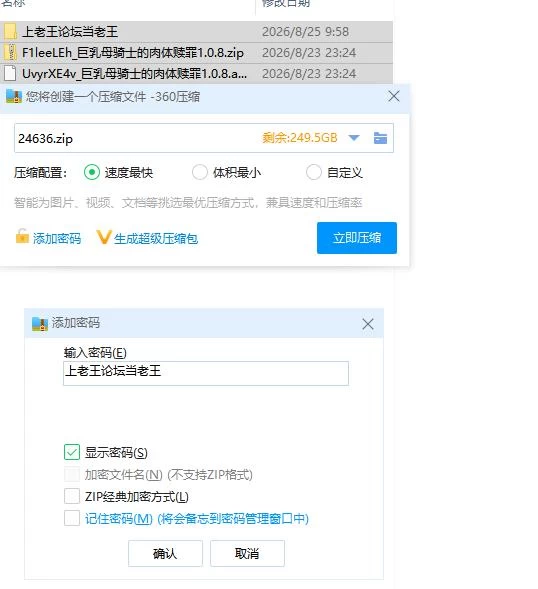Click the 取消 button
The height and width of the screenshot is (589, 538).
tap(247, 553)
